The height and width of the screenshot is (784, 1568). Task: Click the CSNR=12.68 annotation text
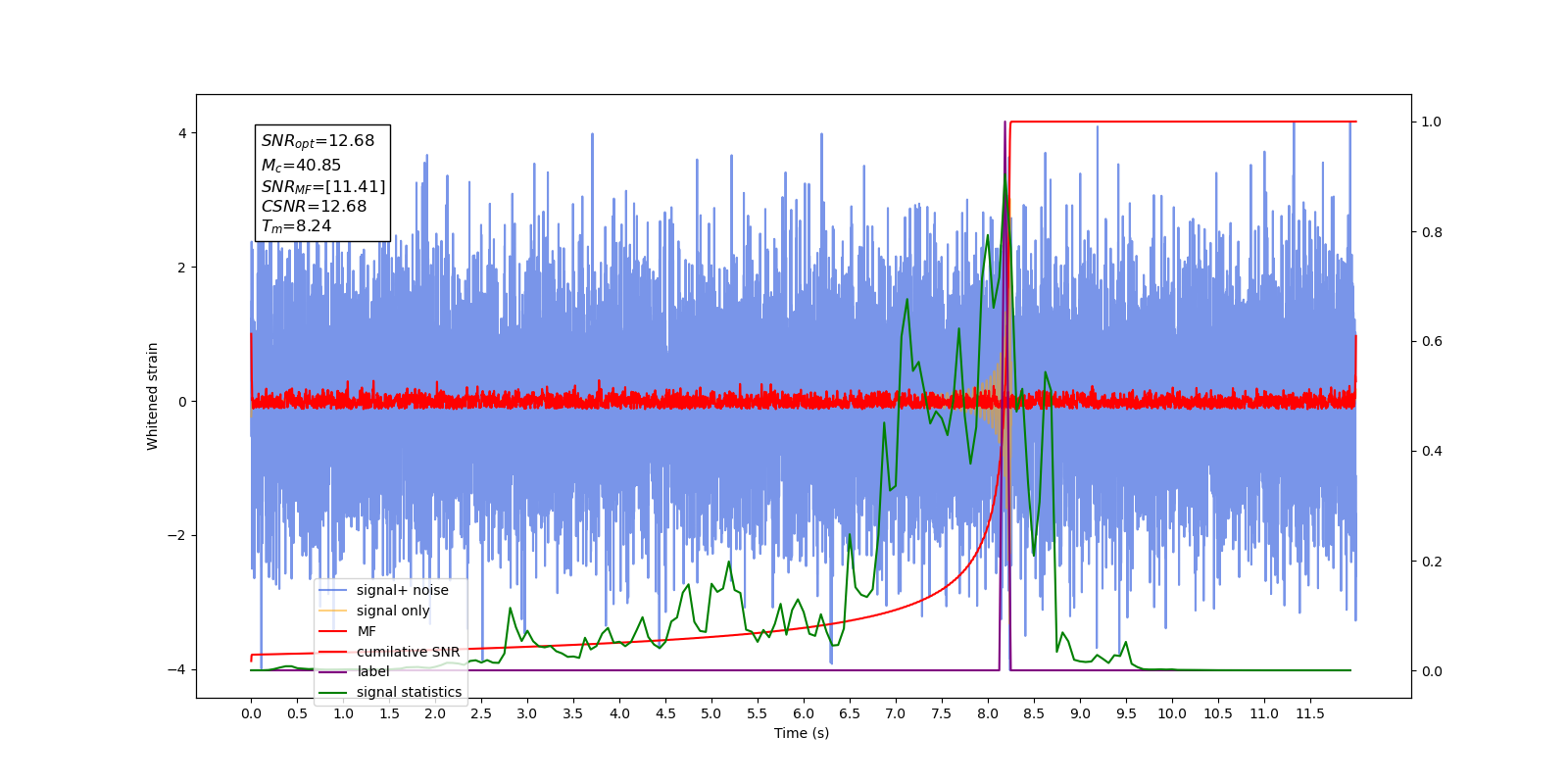click(314, 207)
